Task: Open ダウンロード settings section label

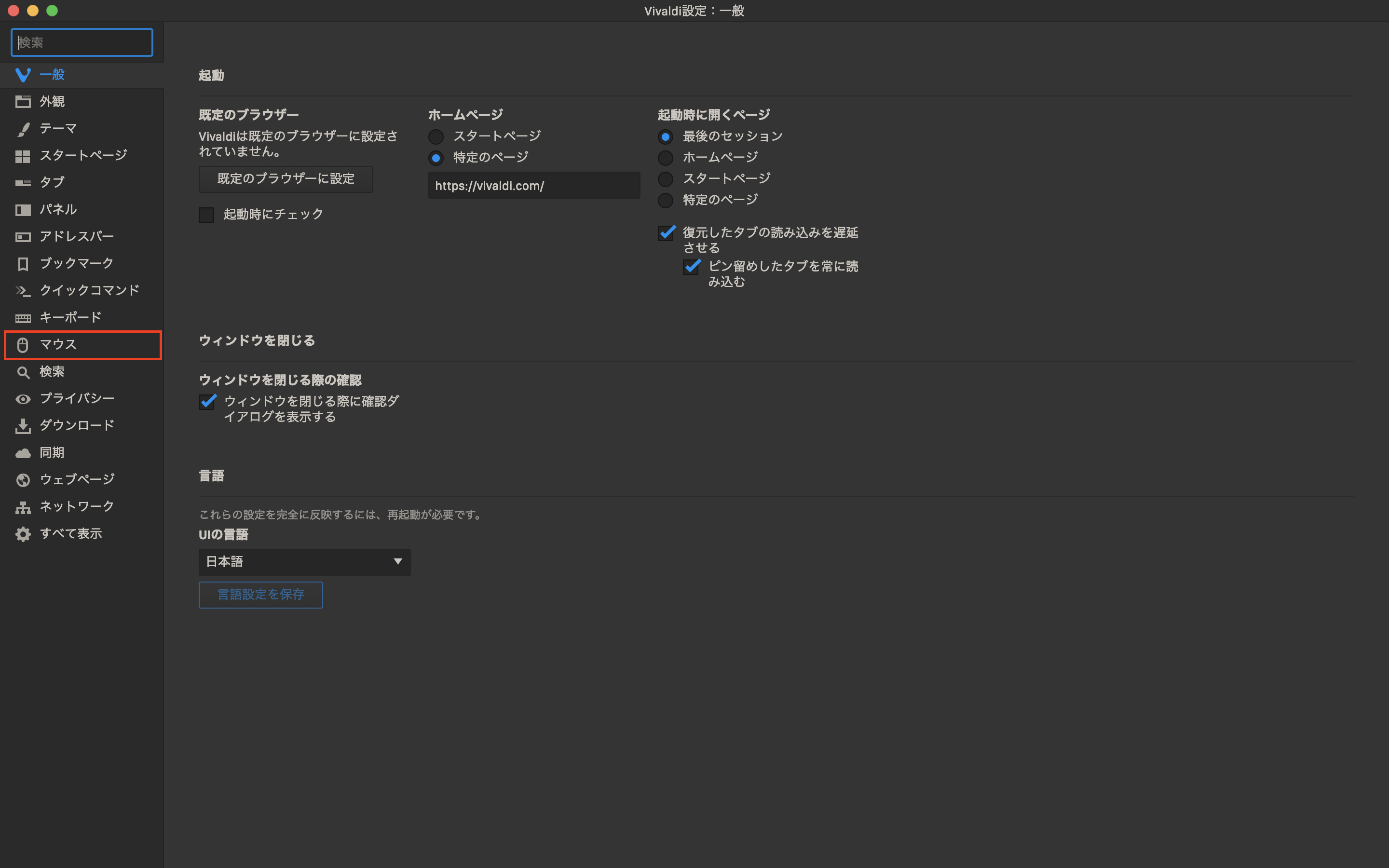Action: [77, 425]
